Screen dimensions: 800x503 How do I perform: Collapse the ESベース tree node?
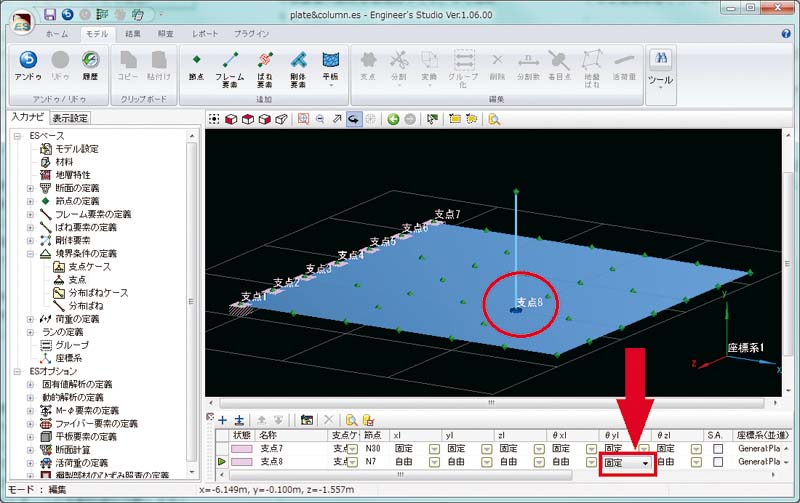coord(17,136)
